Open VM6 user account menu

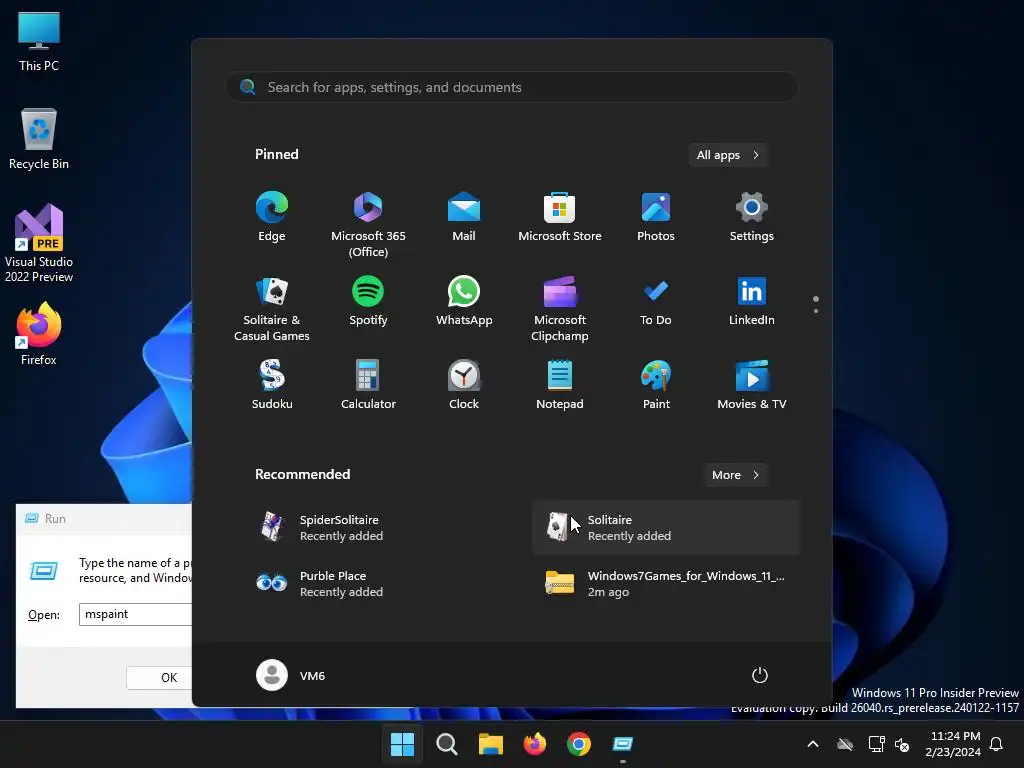[x=291, y=675]
